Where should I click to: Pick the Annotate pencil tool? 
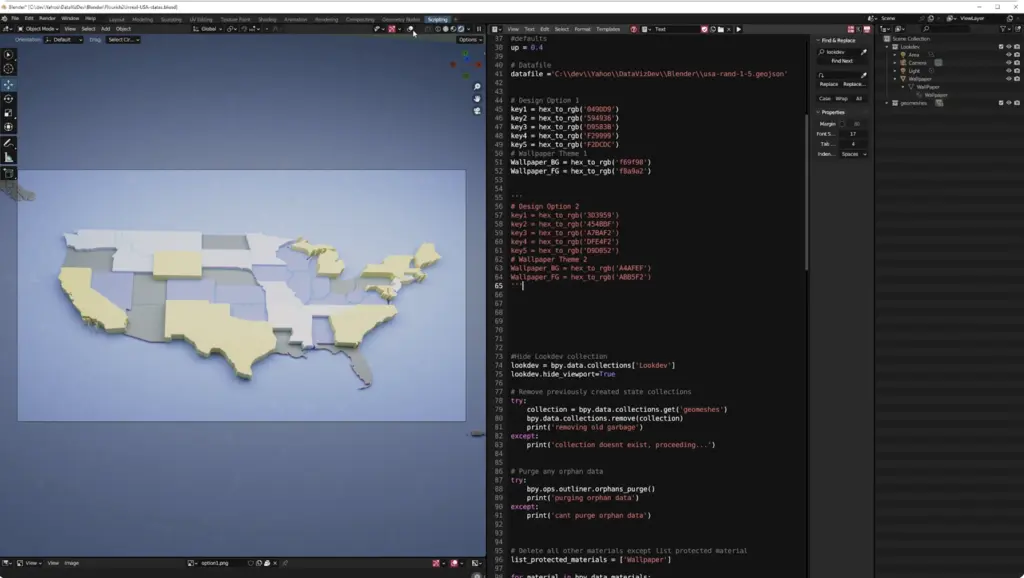pyautogui.click(x=8, y=143)
